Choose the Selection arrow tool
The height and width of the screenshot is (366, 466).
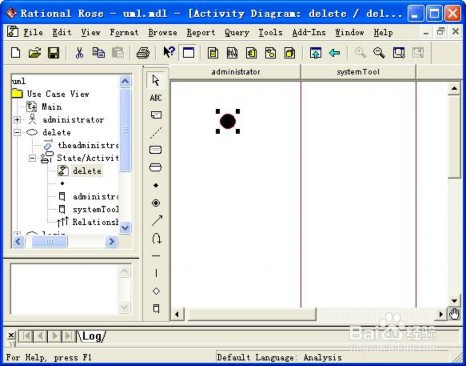tap(156, 80)
